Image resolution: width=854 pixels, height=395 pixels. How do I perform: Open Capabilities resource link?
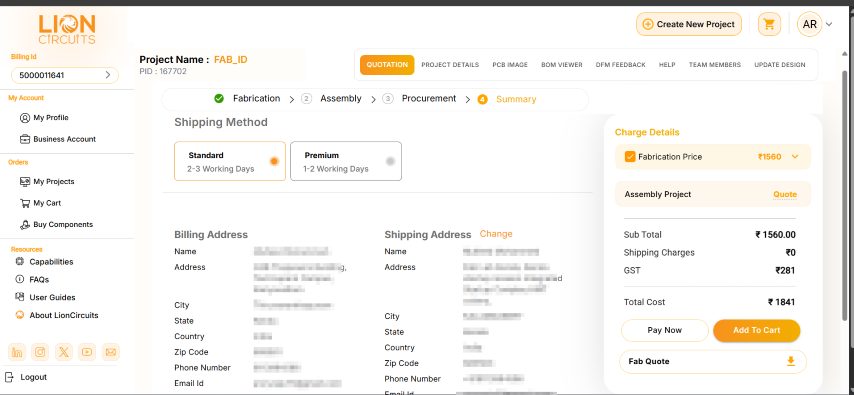51,262
